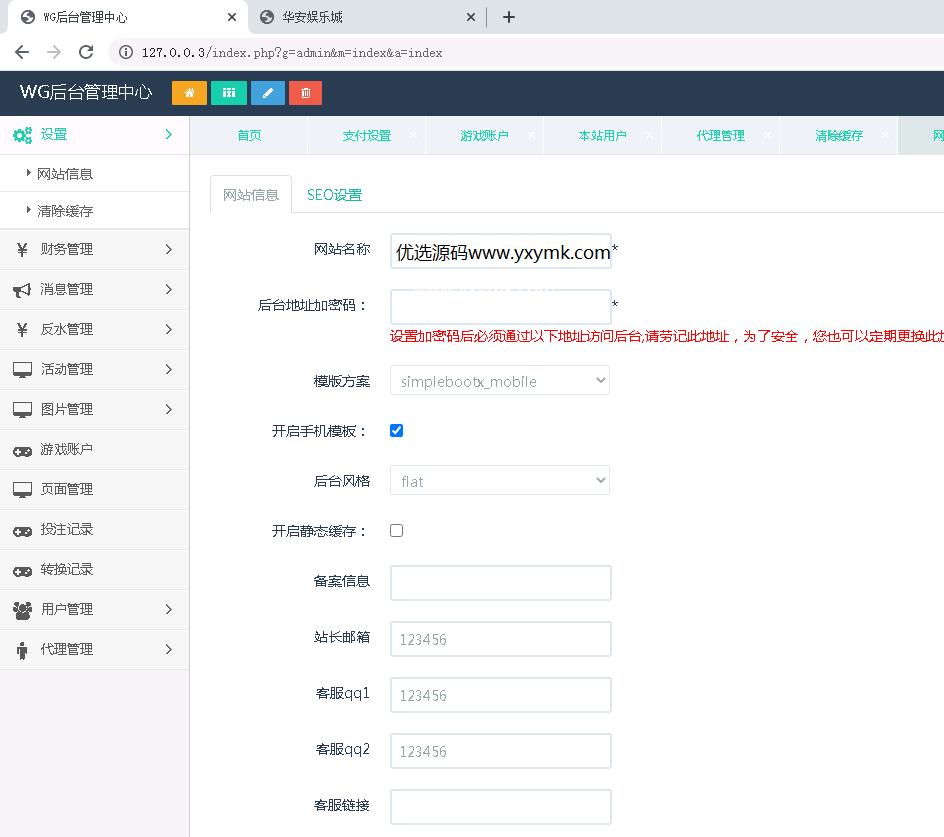
Task: Switch to the 支付设置 tab
Action: click(x=367, y=135)
